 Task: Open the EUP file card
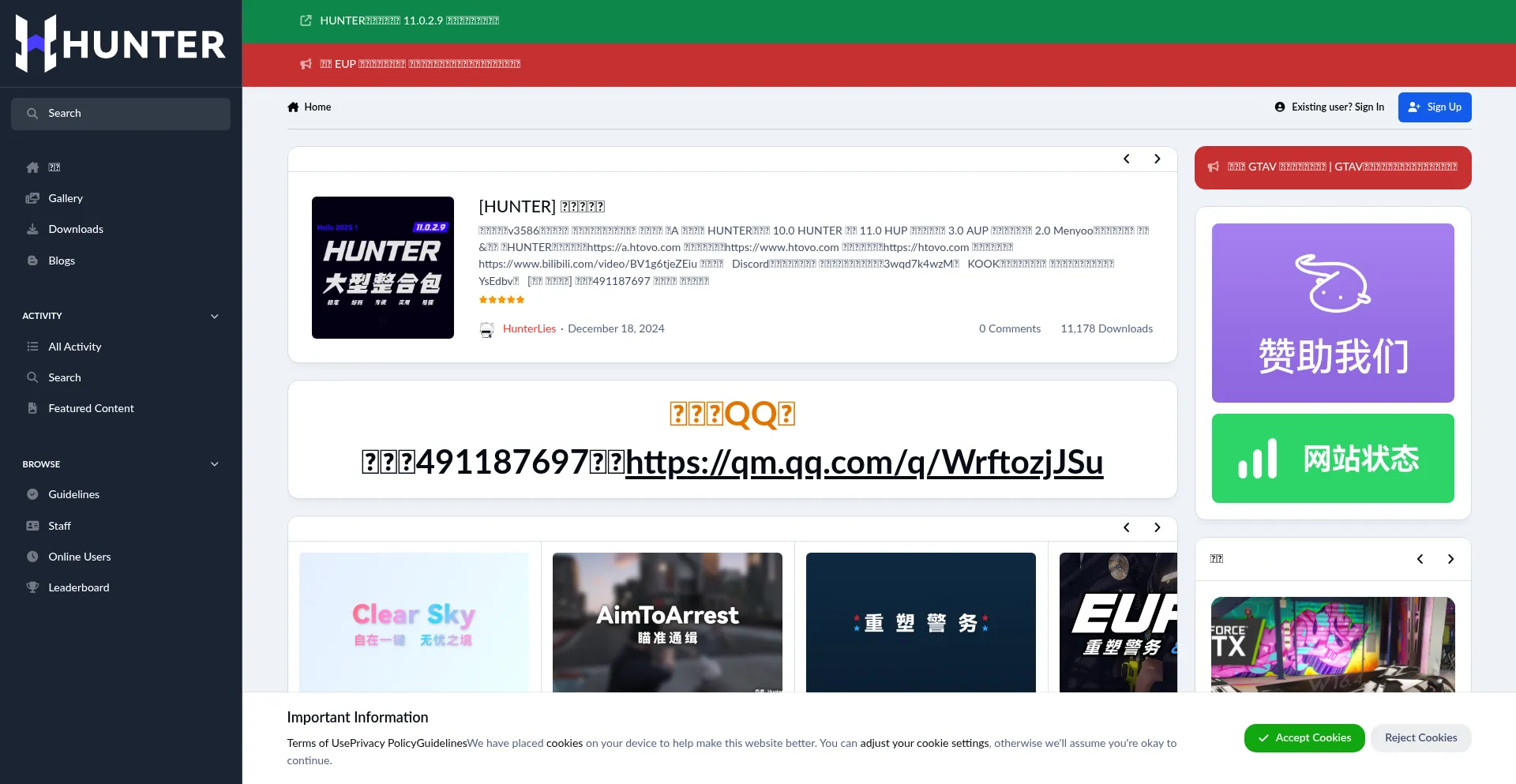coord(1118,623)
